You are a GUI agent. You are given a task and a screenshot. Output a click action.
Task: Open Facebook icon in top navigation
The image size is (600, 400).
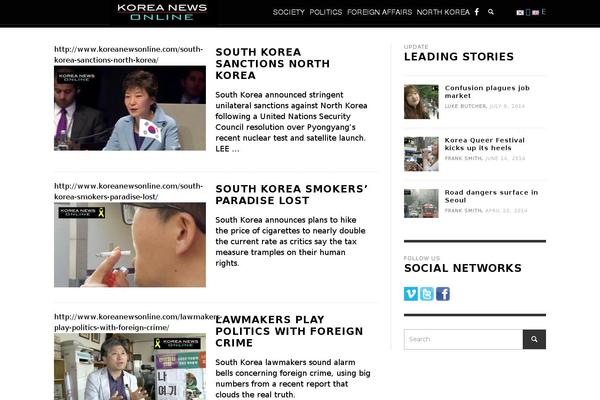point(477,12)
